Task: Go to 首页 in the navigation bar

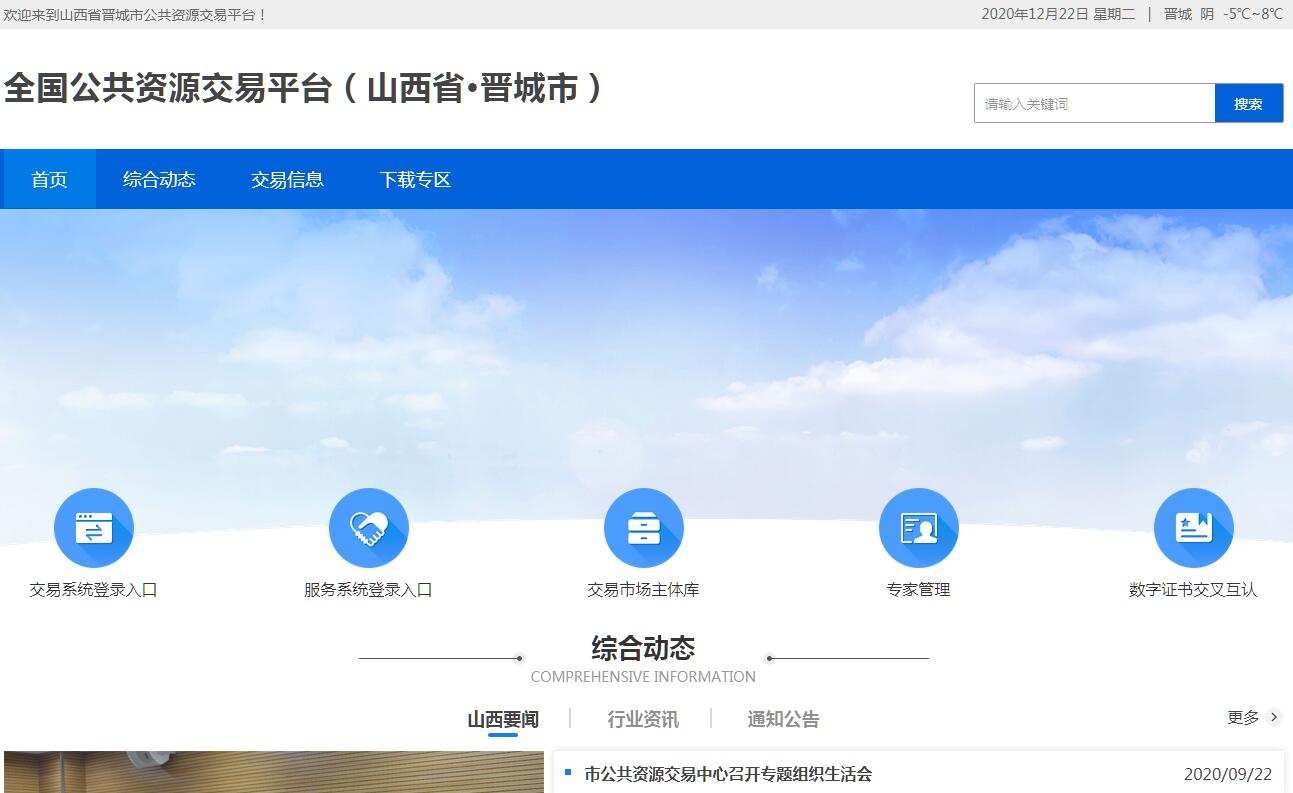Action: [x=49, y=180]
